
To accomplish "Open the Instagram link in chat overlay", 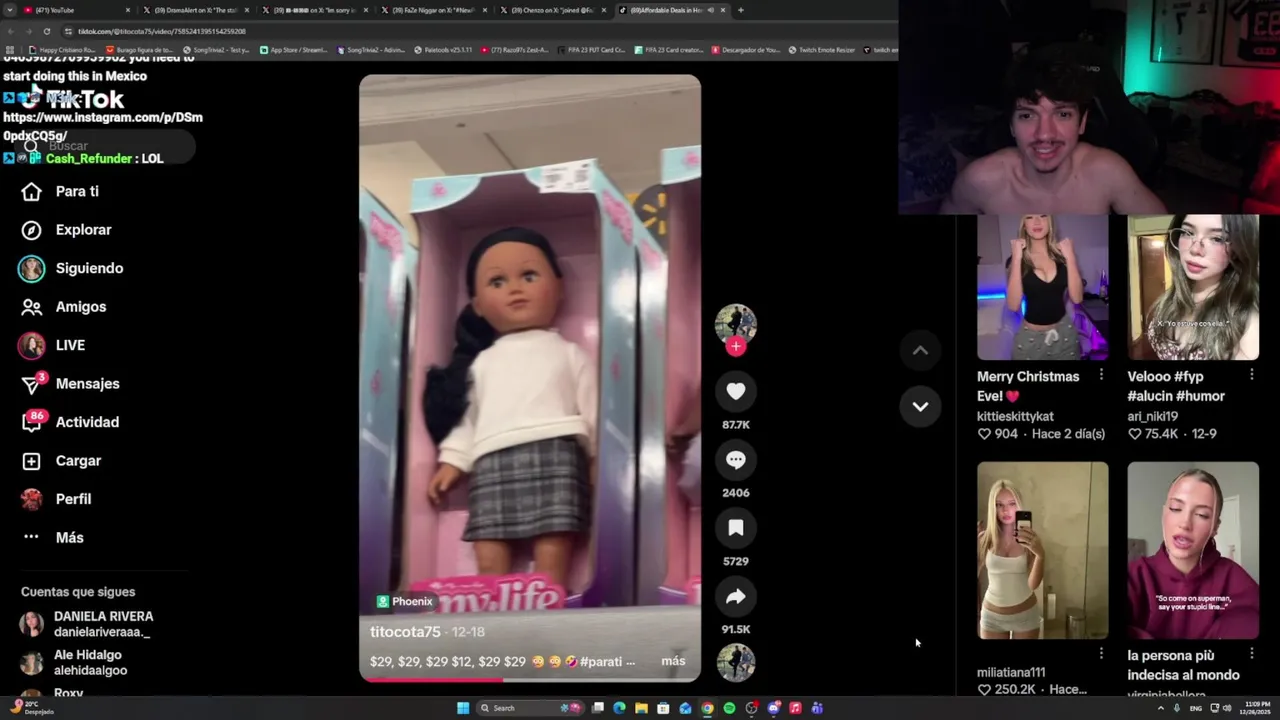I will [103, 126].
